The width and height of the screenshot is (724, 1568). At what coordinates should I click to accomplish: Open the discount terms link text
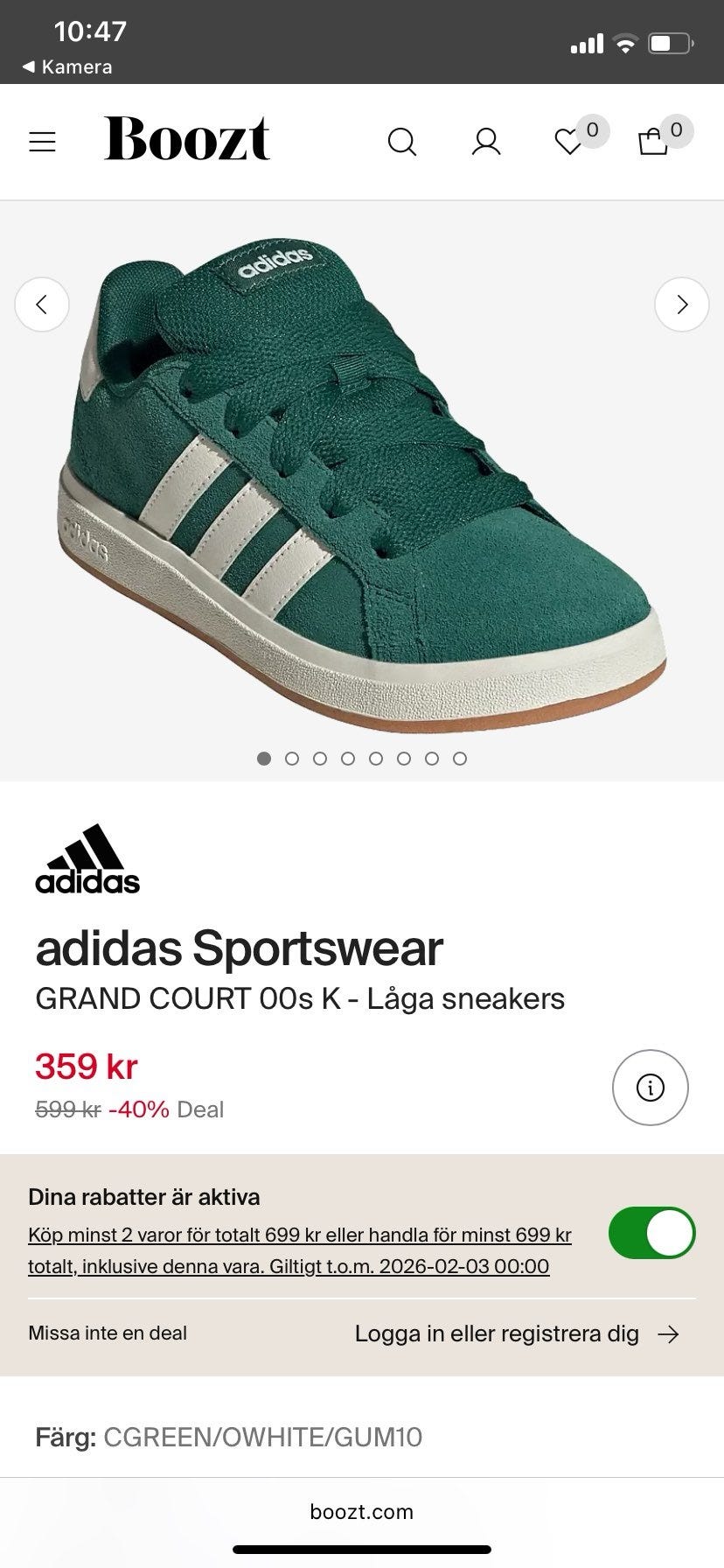tap(300, 1250)
